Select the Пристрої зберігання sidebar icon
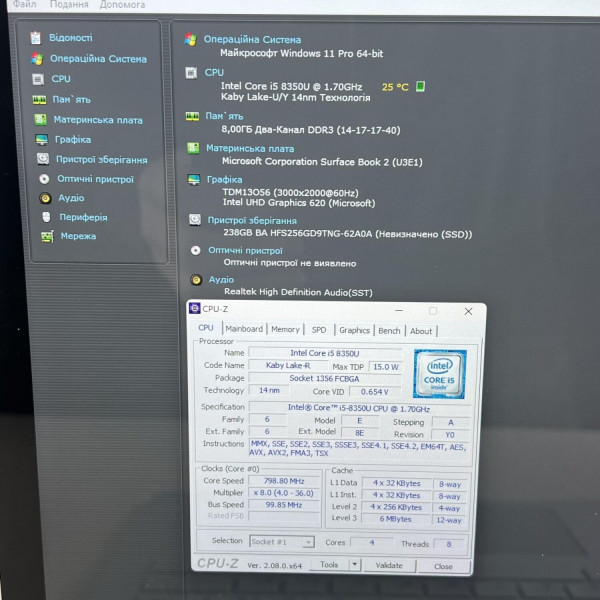Screen dimensions: 600x600 [x=43, y=159]
